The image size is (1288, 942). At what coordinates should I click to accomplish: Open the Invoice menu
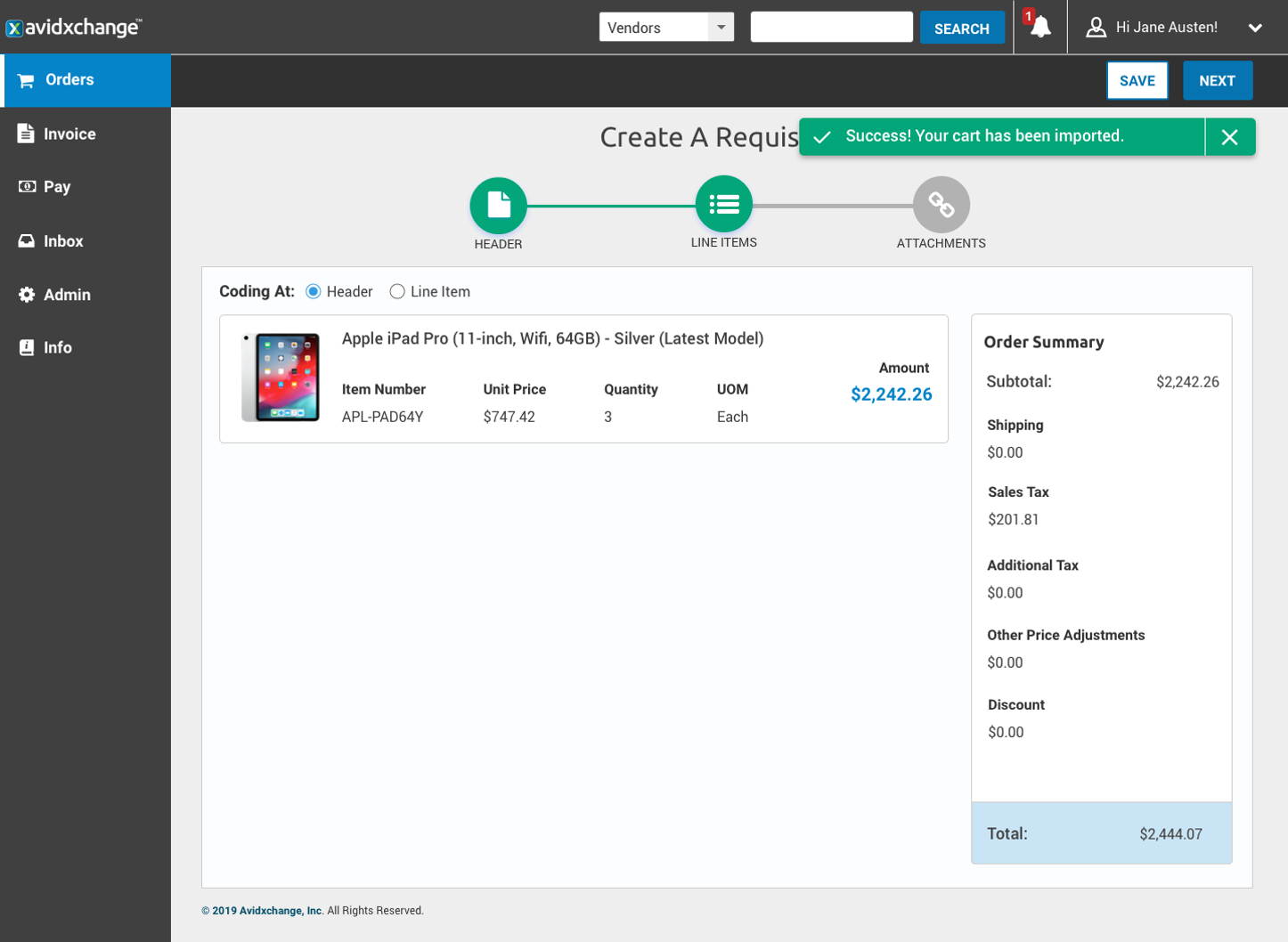click(86, 134)
